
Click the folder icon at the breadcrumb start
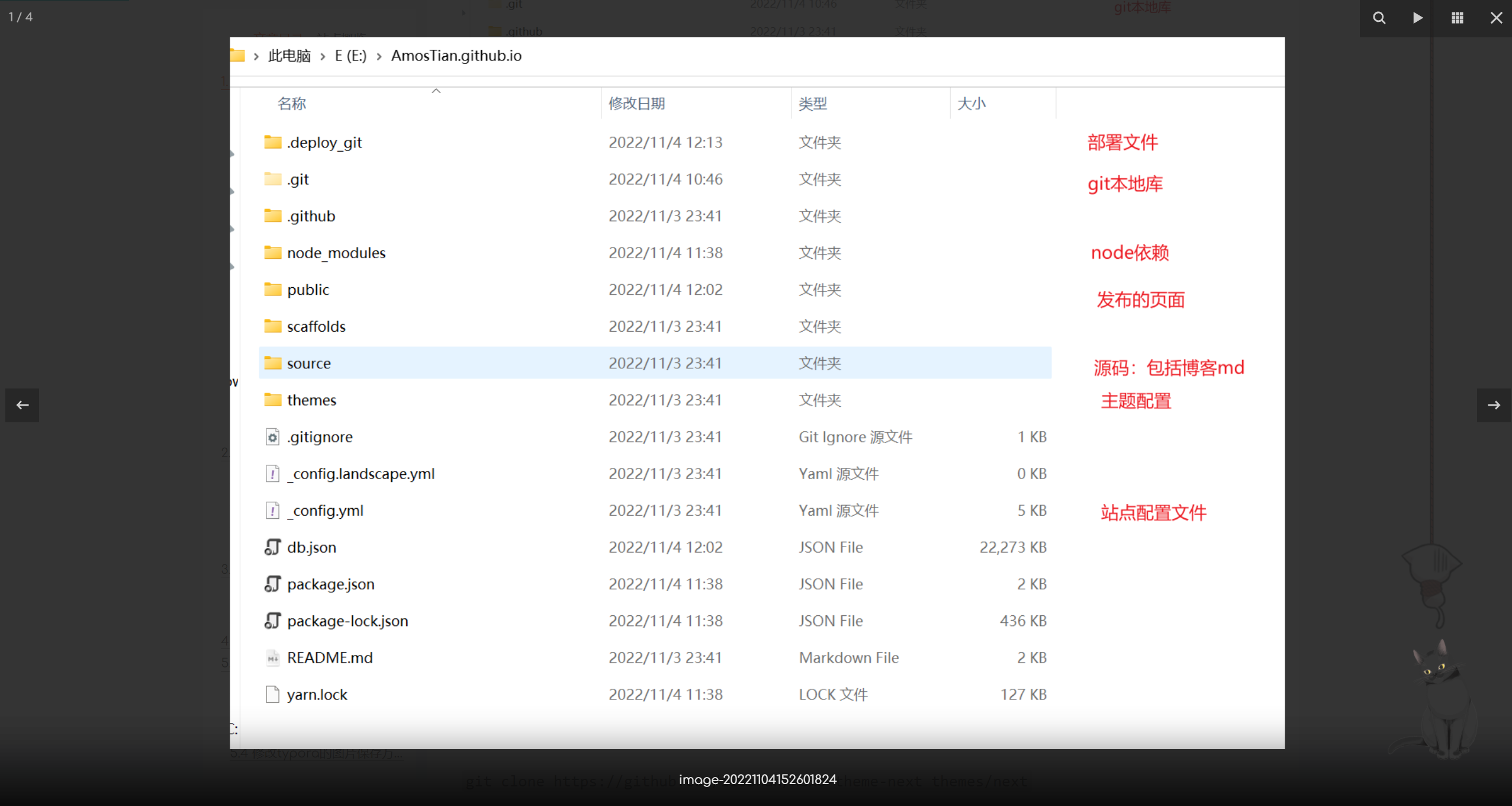[x=237, y=55]
